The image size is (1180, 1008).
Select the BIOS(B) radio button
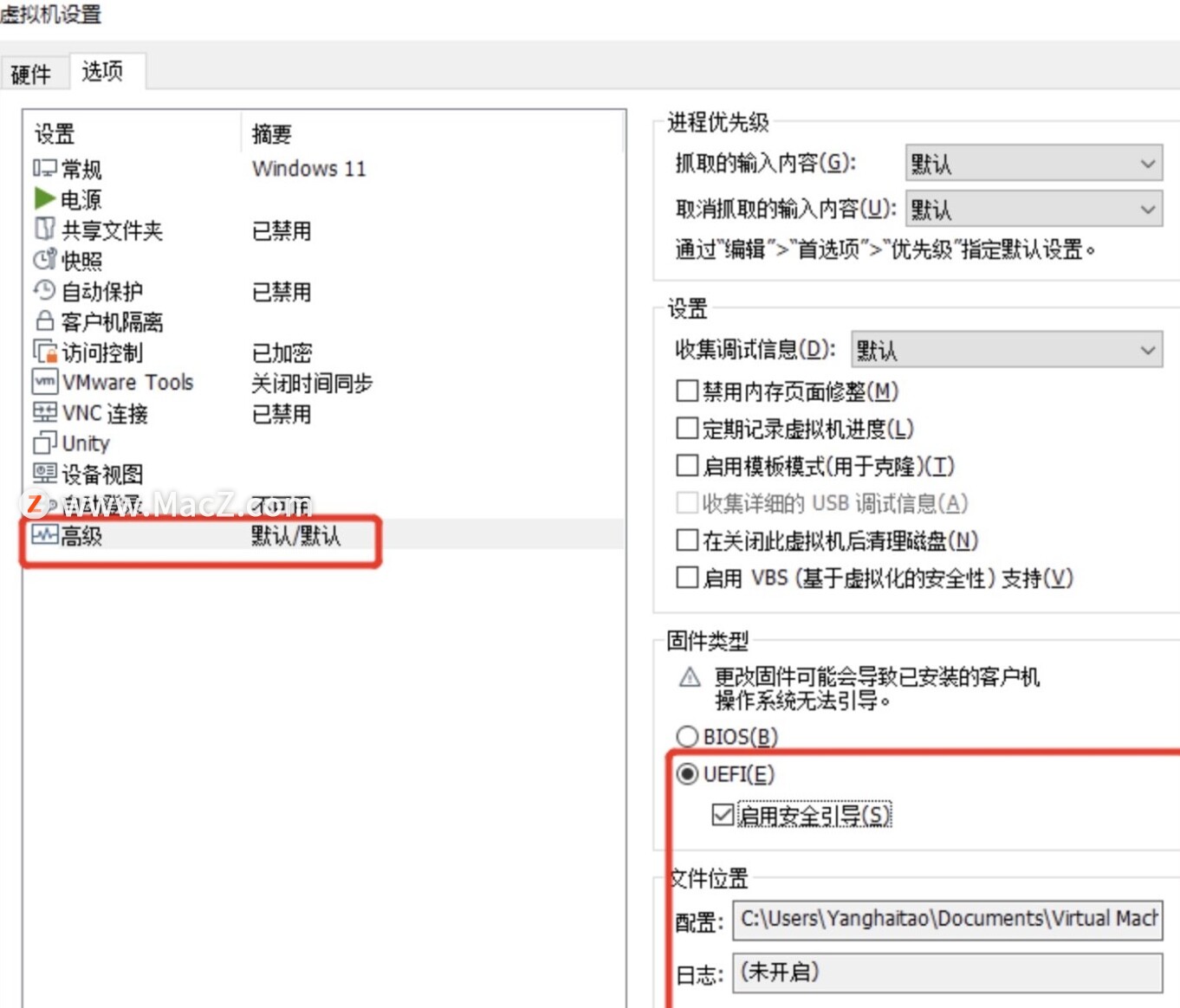tap(687, 737)
